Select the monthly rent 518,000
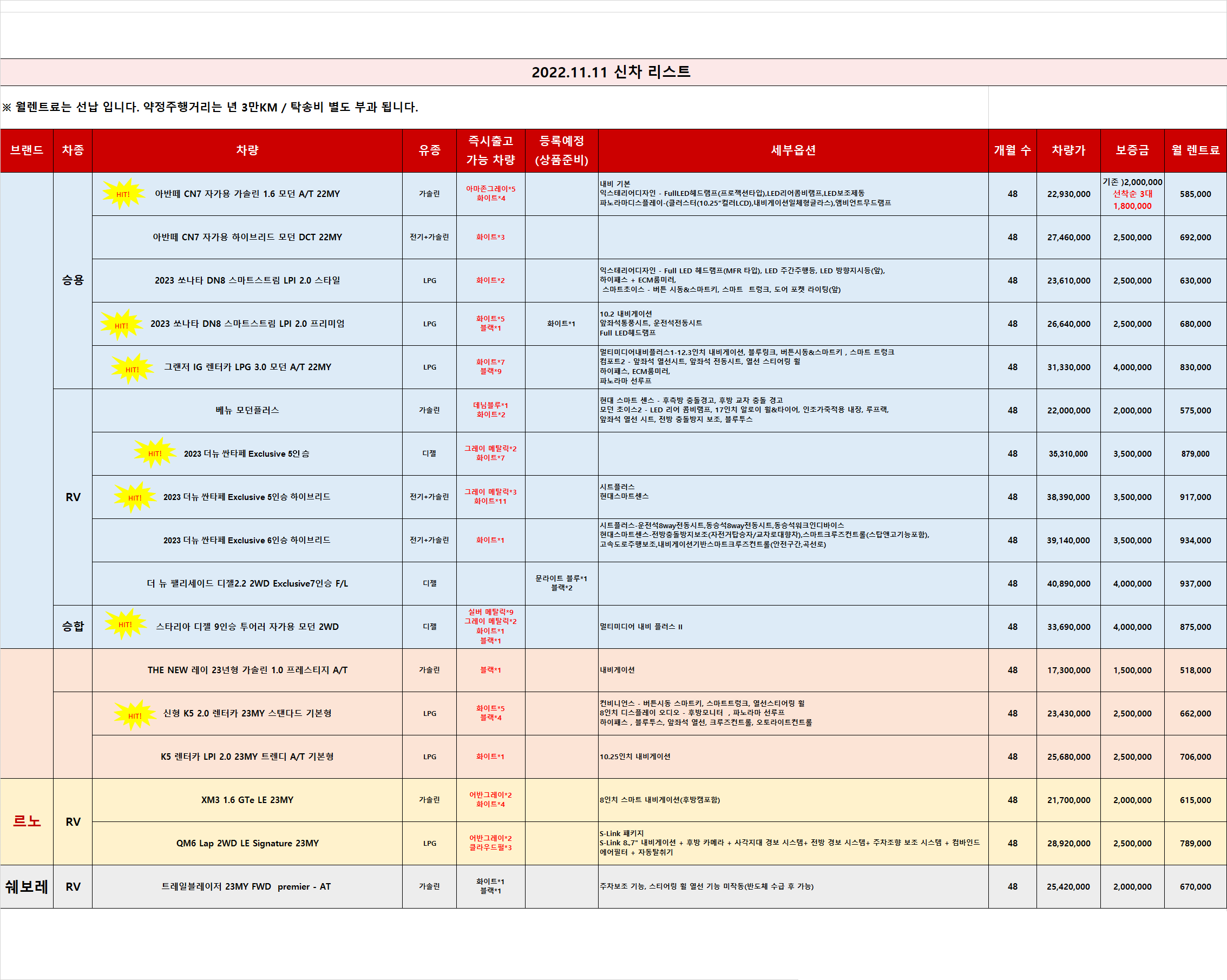 coord(1196,670)
